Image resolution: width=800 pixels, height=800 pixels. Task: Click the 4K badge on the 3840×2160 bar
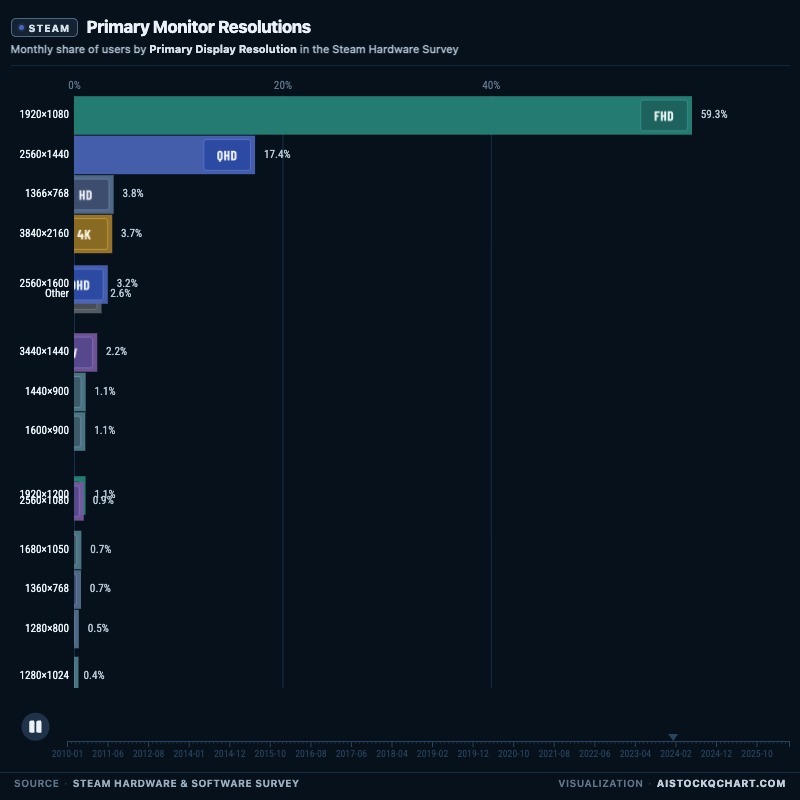(84, 234)
